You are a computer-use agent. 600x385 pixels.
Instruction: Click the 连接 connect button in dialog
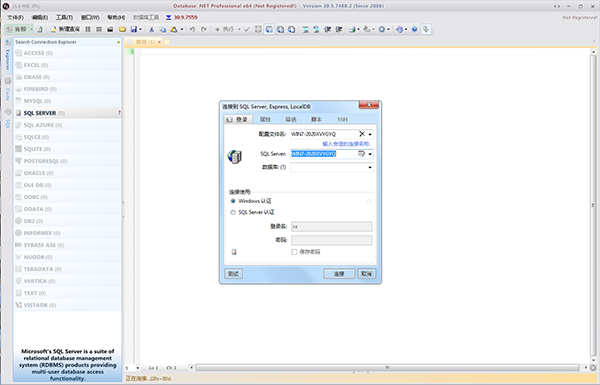coord(339,274)
